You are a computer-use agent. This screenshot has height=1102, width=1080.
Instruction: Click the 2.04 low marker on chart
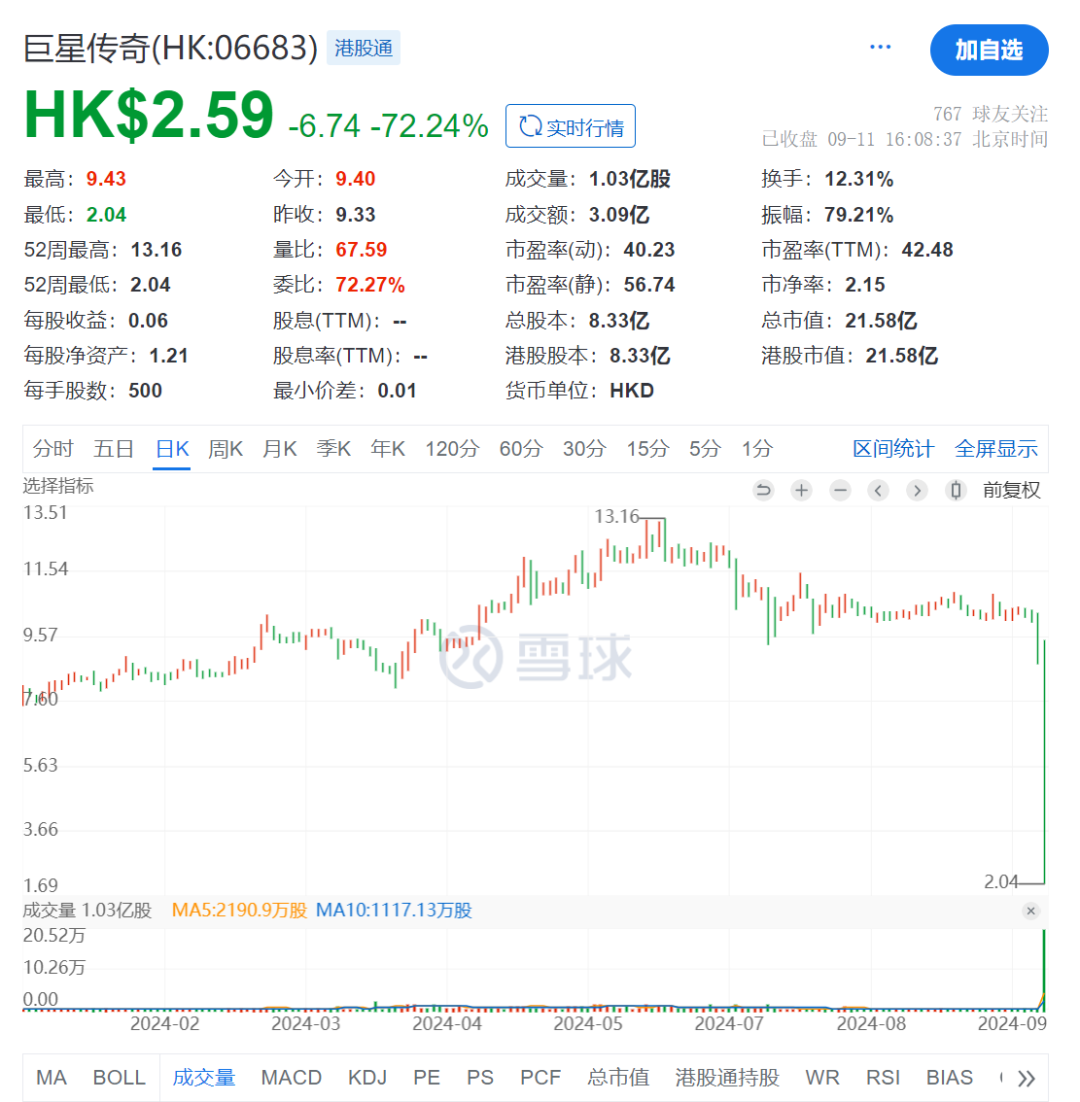tap(1001, 881)
